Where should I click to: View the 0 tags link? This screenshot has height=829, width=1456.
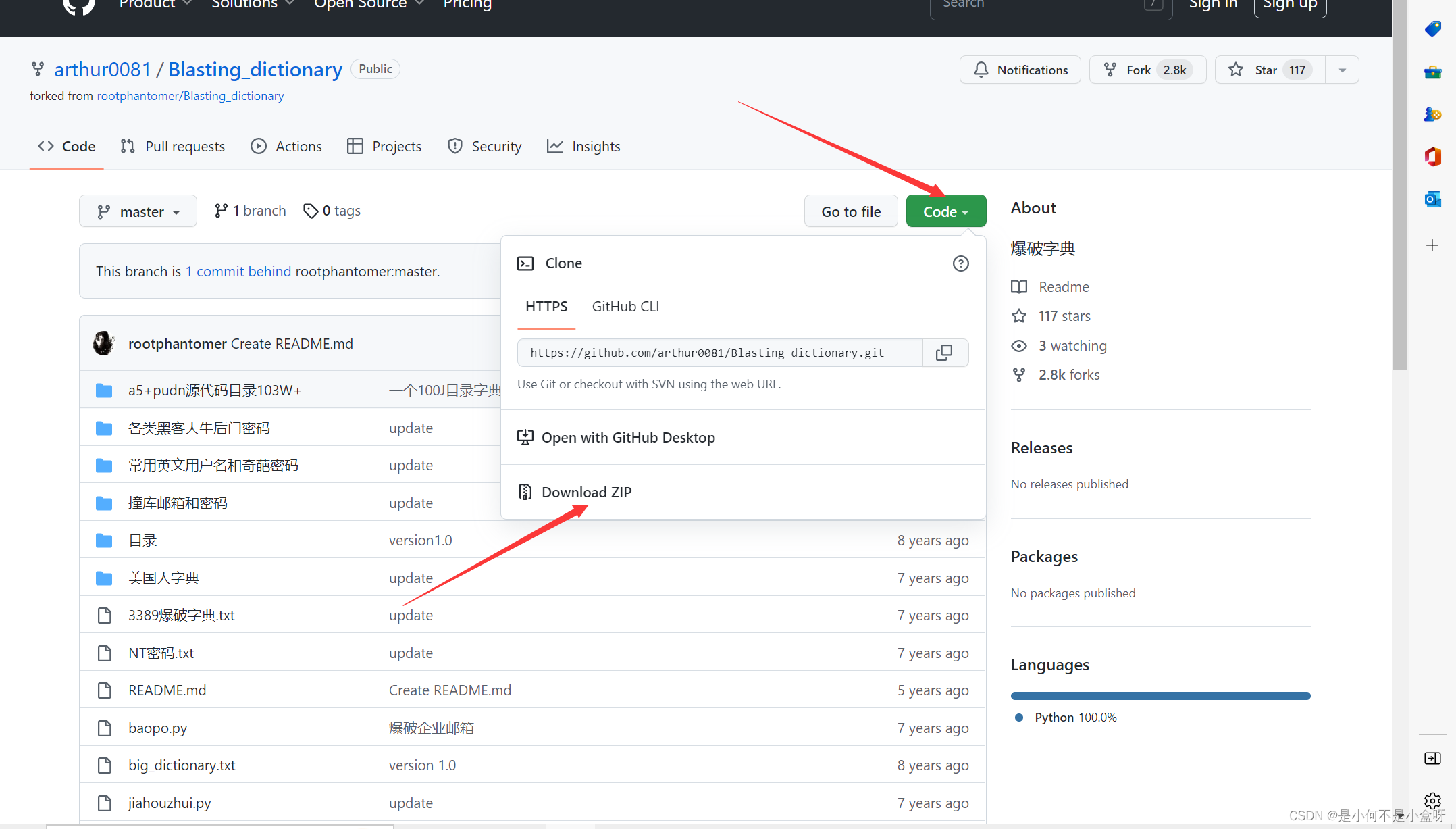coord(332,211)
